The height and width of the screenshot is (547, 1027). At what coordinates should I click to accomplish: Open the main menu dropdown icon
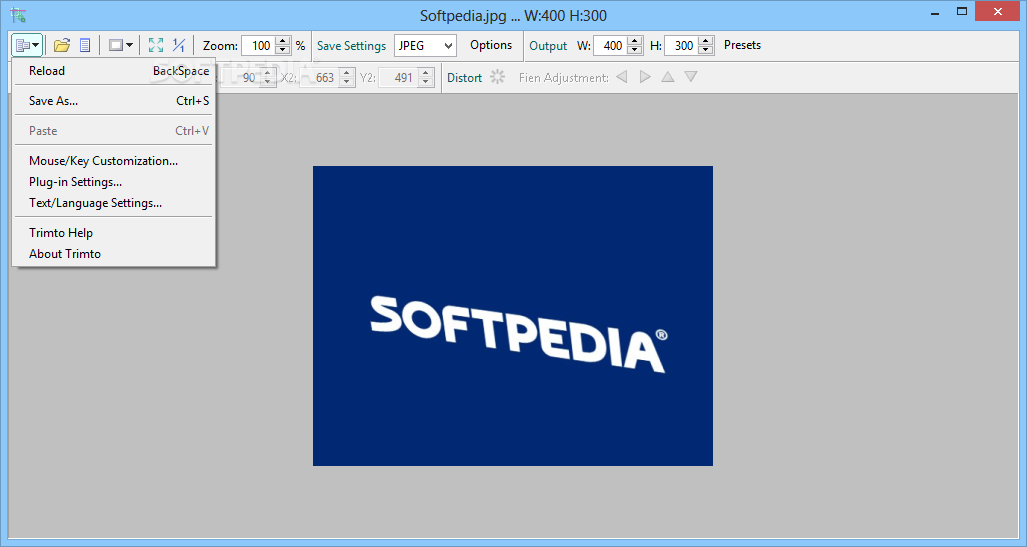[27, 45]
